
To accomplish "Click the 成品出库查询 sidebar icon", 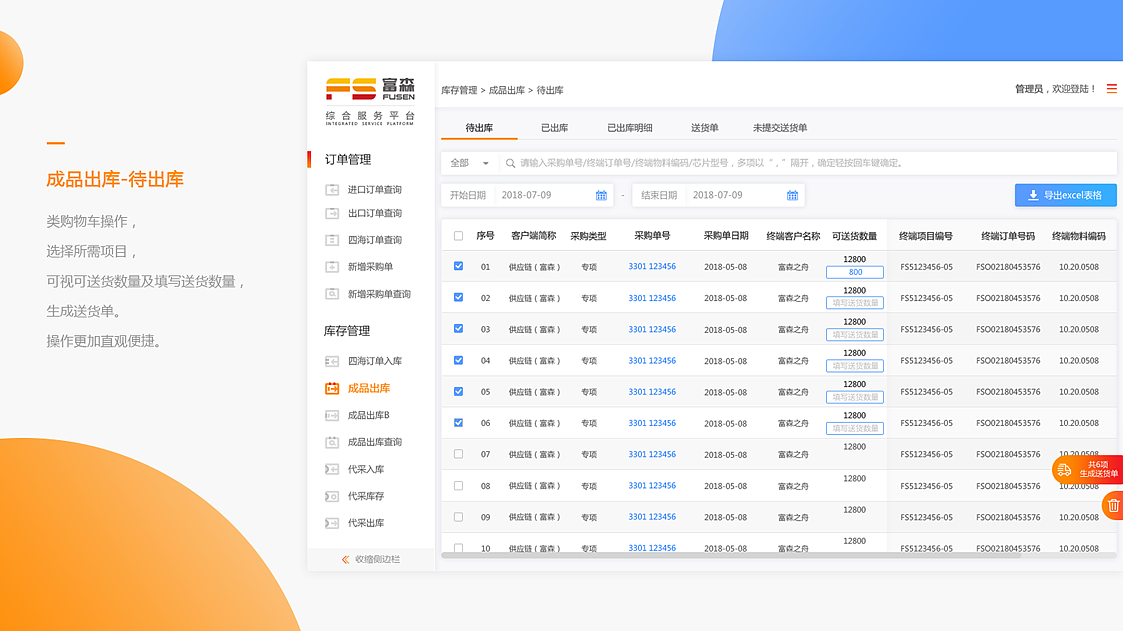I will click(332, 443).
